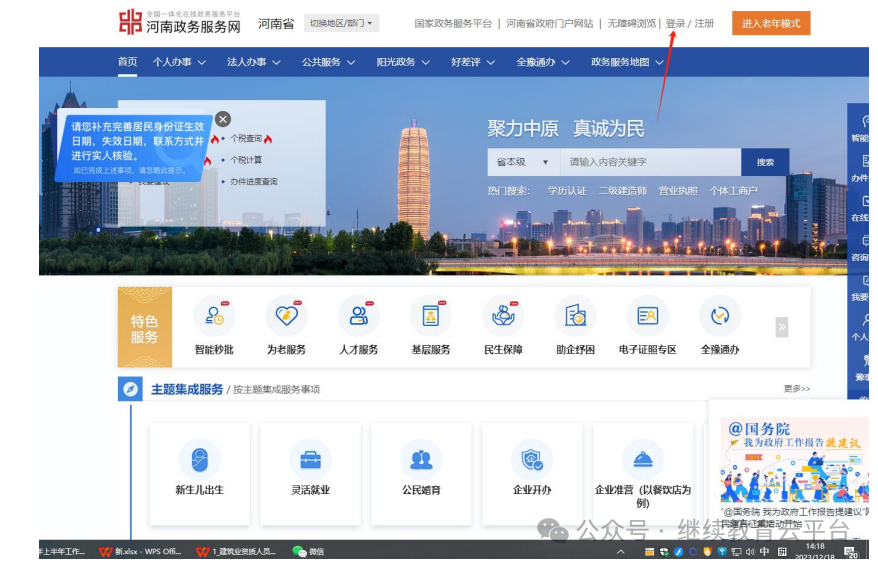Open the 新.xlsx WPS Office taskbar item
The height and width of the screenshot is (565, 878).
pos(141,552)
